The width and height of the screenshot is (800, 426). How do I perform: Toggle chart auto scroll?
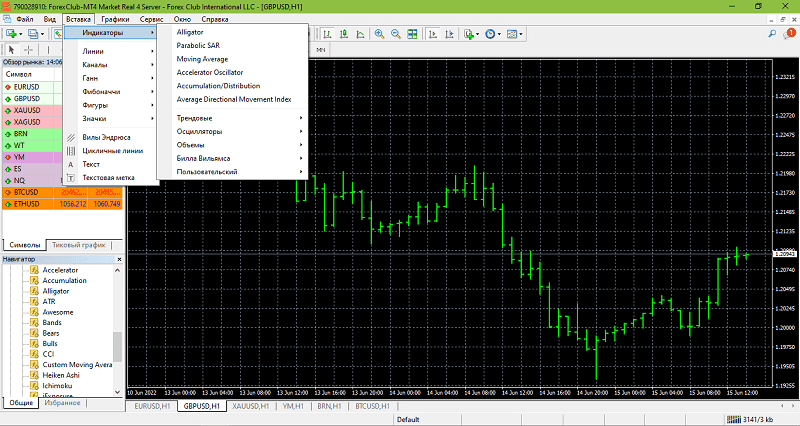tap(433, 34)
